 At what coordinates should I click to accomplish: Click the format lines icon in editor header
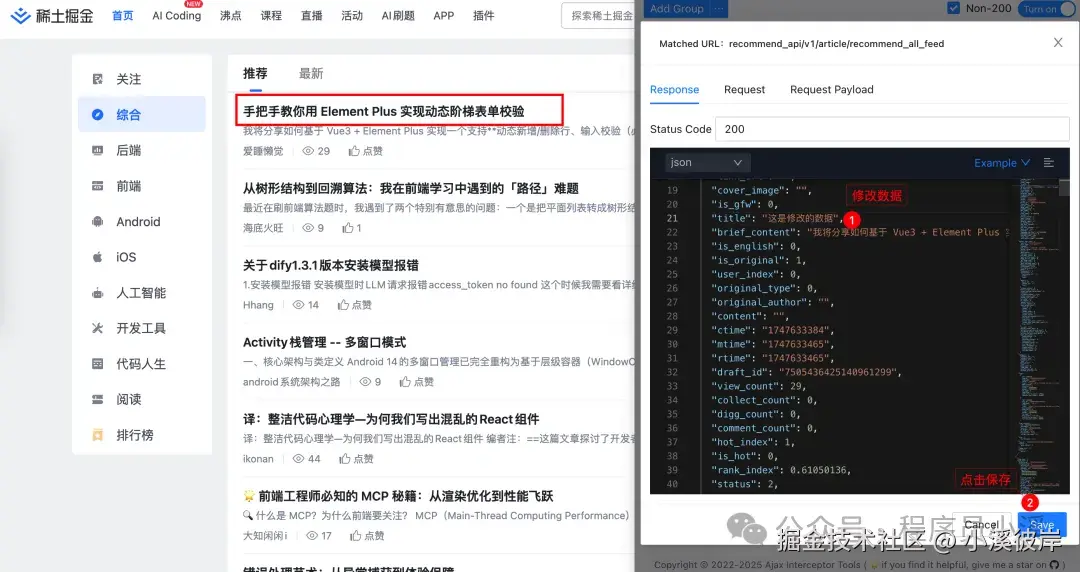[x=1049, y=163]
